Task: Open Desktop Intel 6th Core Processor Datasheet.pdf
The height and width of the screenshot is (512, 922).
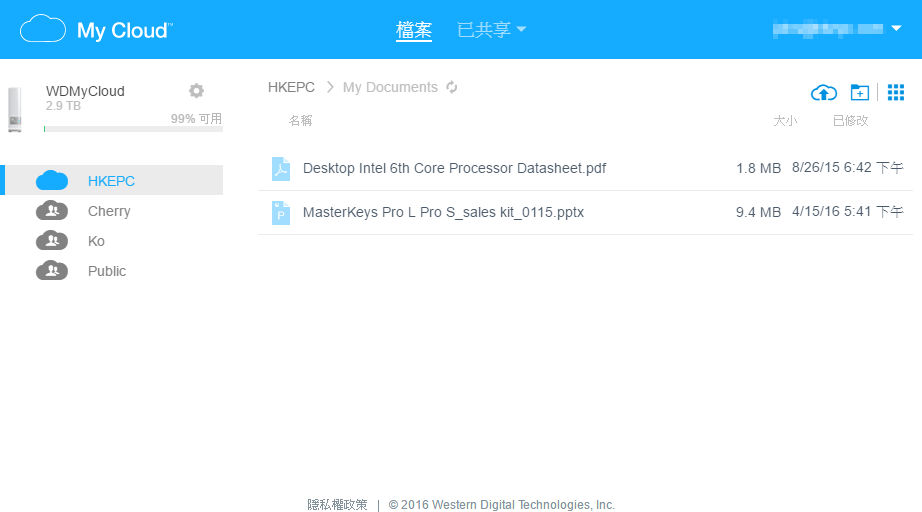Action: pos(455,168)
